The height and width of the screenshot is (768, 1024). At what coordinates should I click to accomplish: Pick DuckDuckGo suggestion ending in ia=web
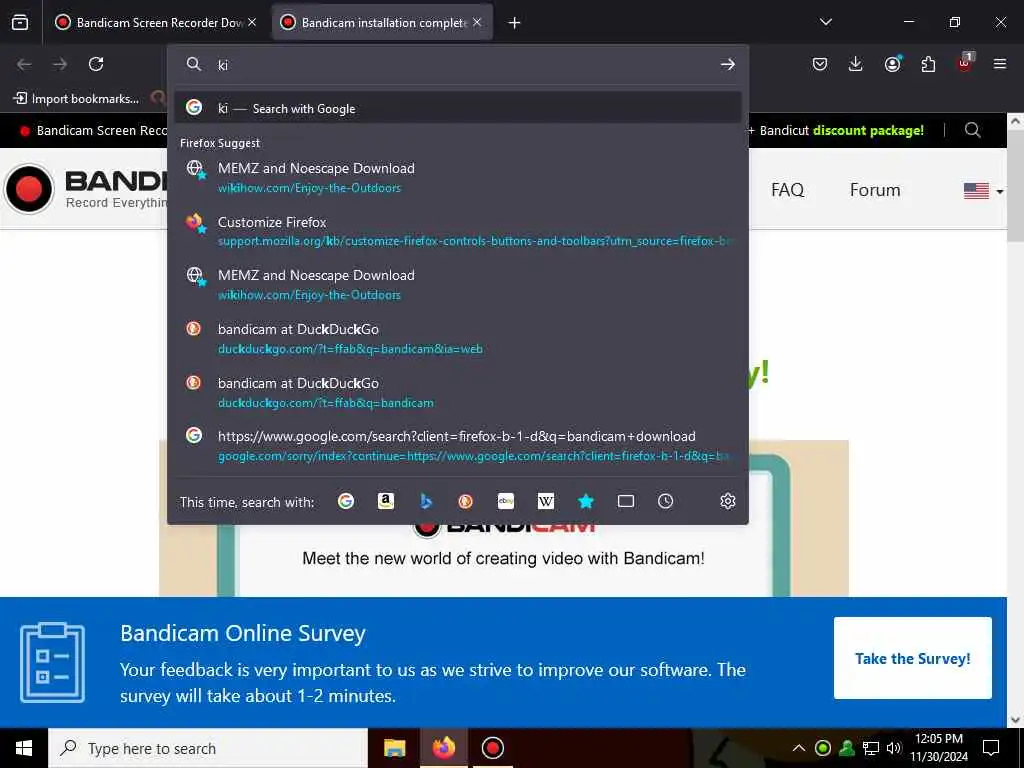(x=458, y=338)
